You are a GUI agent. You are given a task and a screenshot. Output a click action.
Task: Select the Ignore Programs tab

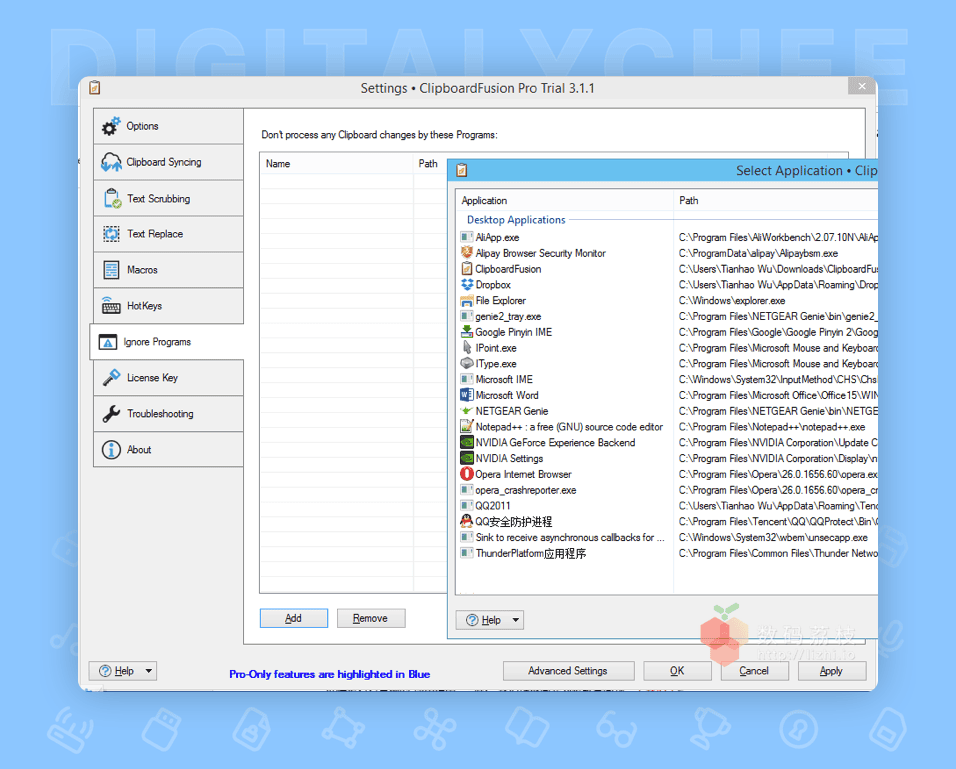[x=167, y=342]
